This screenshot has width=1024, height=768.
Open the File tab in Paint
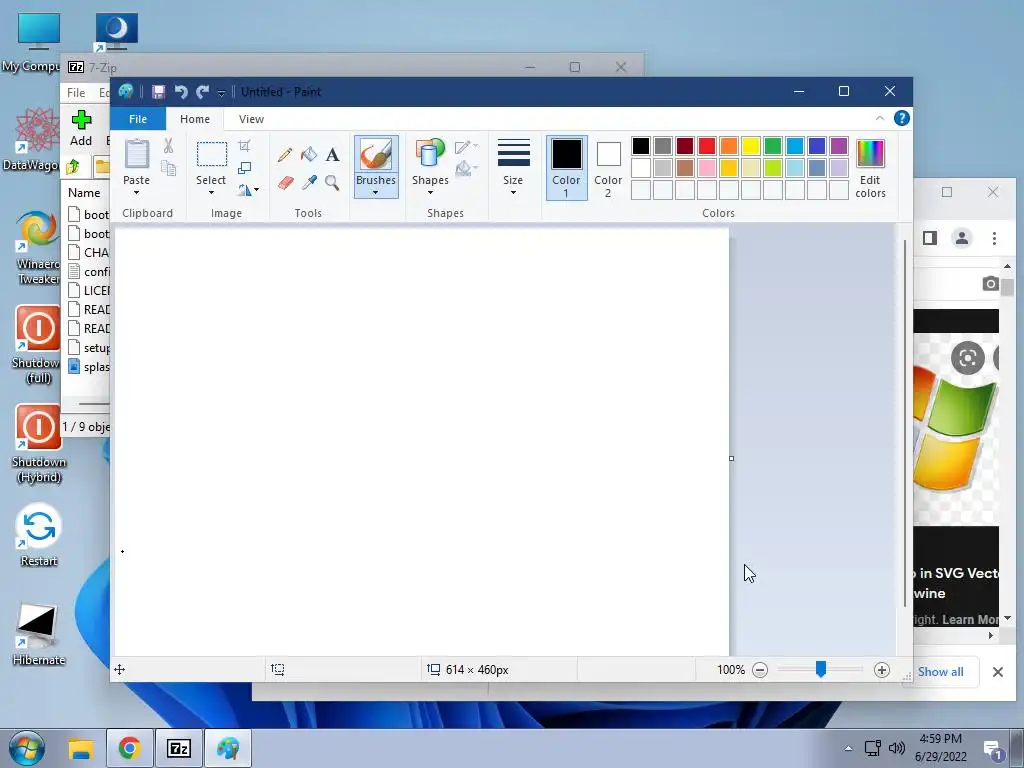[138, 119]
